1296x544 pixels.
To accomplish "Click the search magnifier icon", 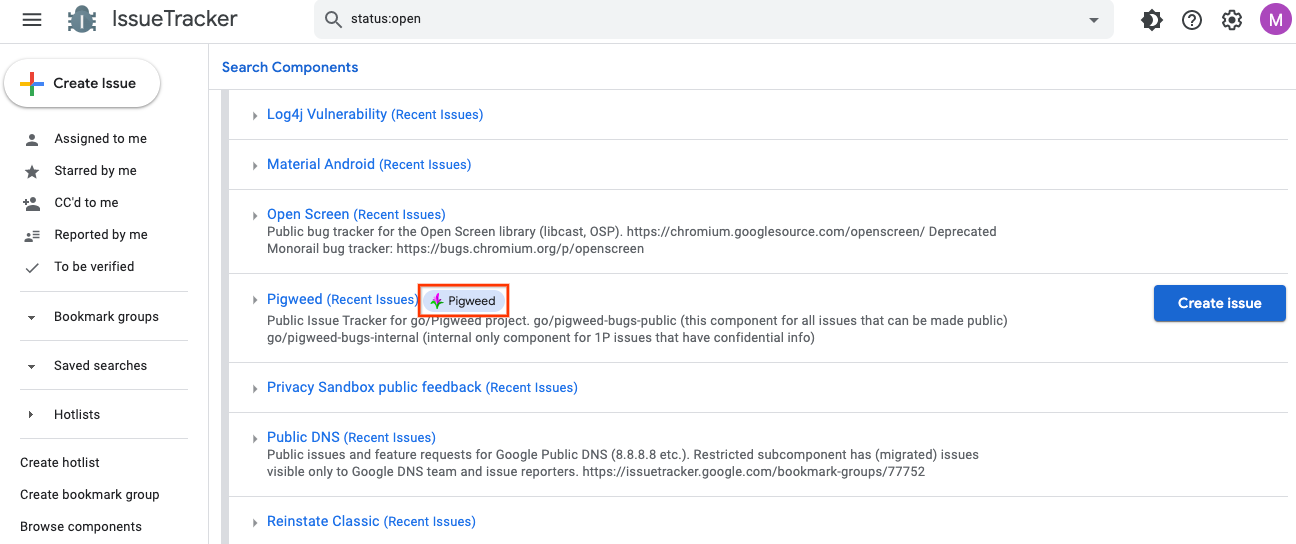I will point(334,20).
